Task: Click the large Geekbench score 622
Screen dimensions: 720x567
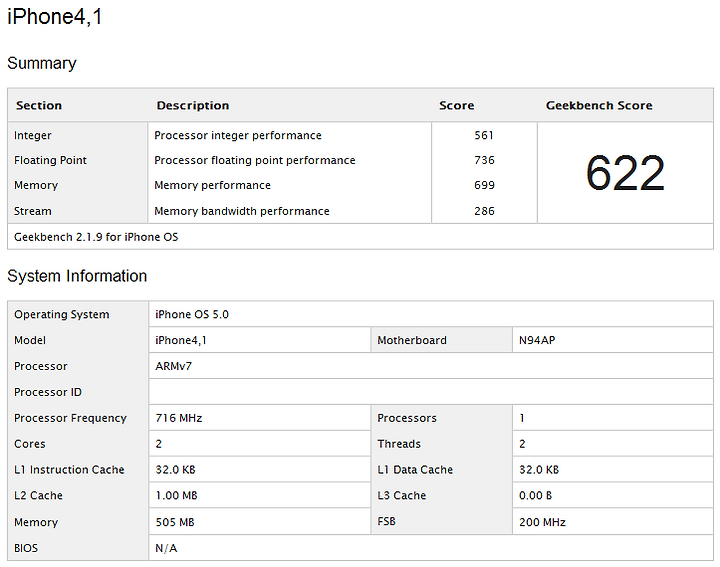Action: [625, 173]
